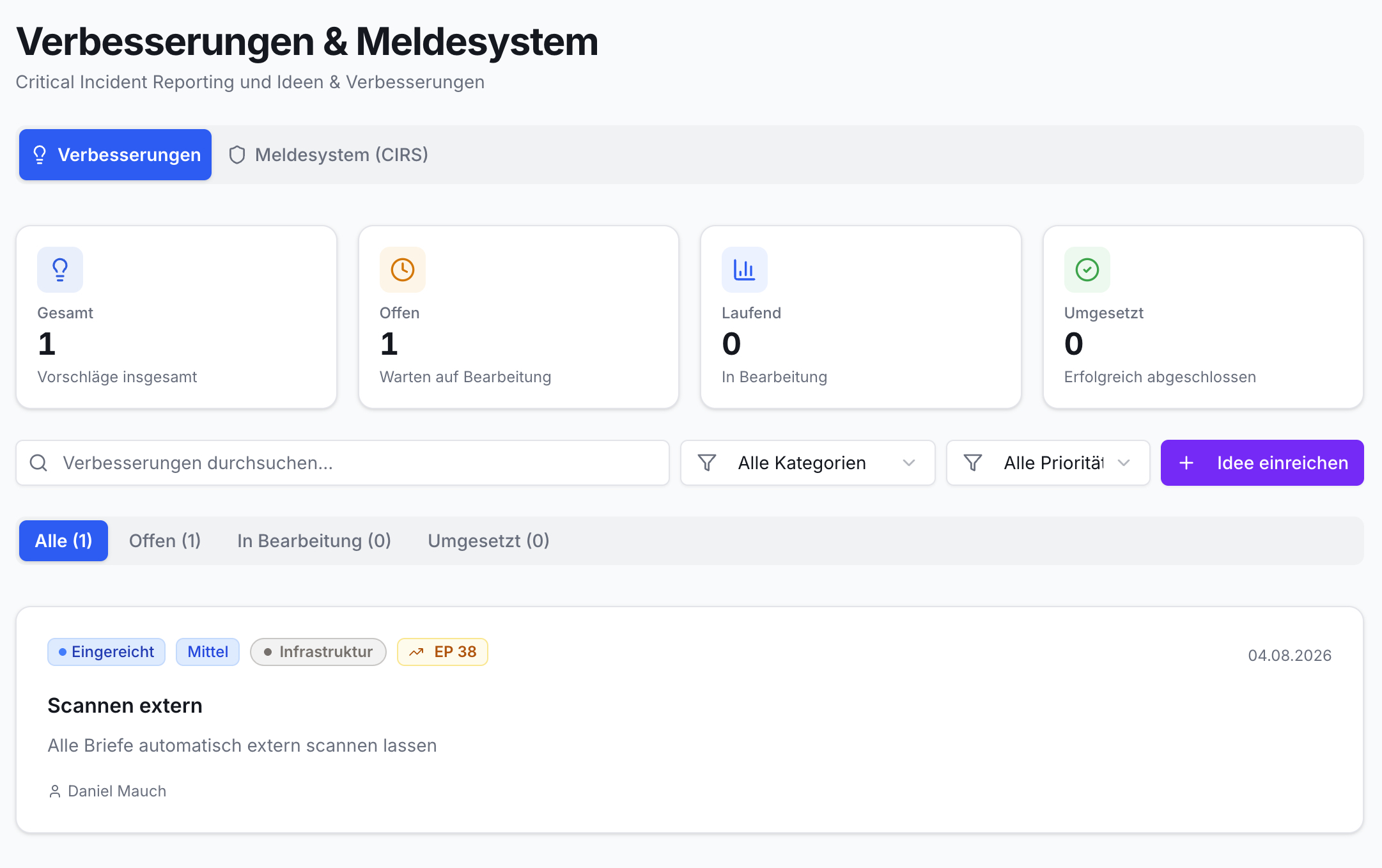This screenshot has height=868, width=1382.
Task: Click the lightbulb icon in Gesamt card
Action: tap(60, 270)
